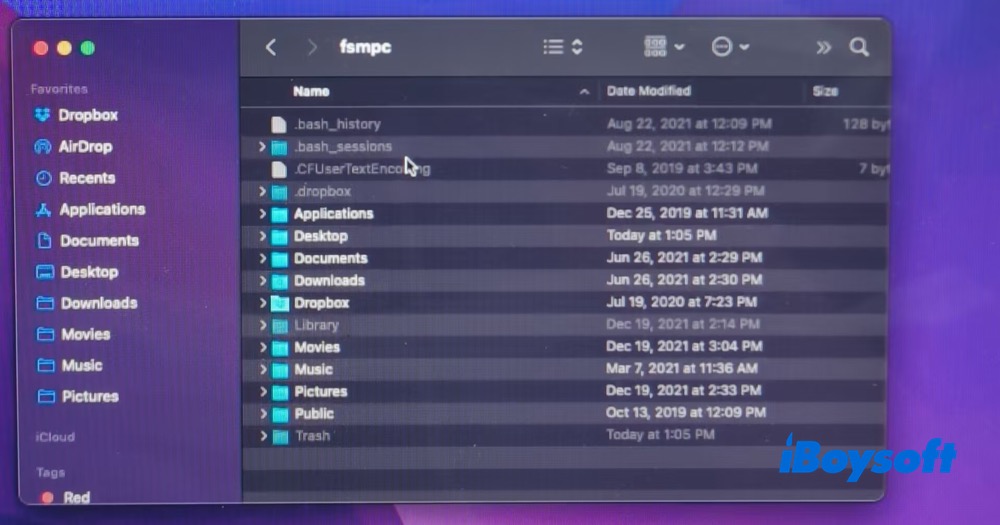Click the .dropbox folder icon
The image size is (1000, 525).
pyautogui.click(x=279, y=192)
